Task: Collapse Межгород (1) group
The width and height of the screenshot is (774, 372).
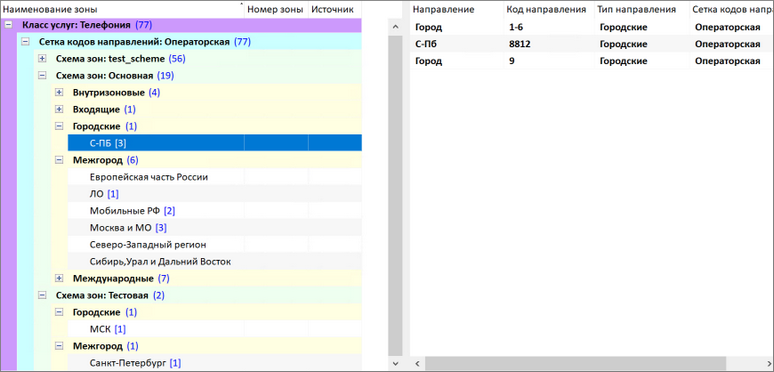Action: (59, 346)
